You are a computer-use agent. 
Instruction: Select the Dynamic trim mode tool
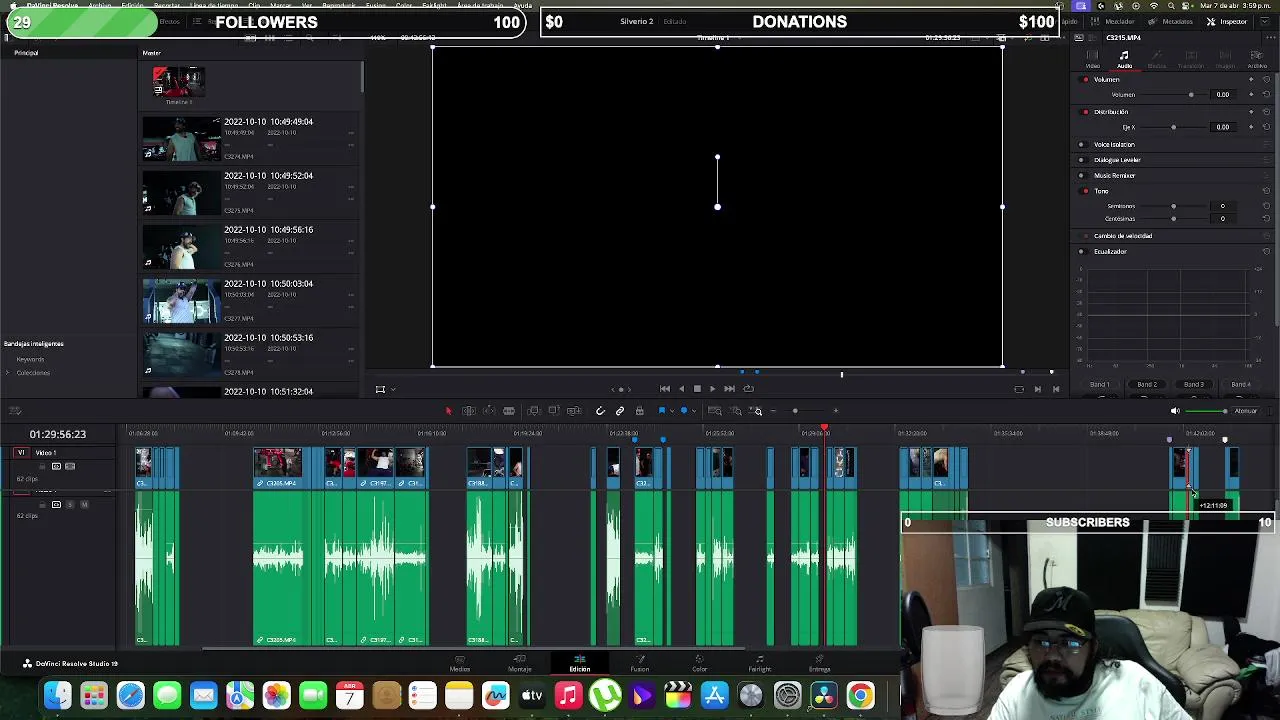pyautogui.click(x=489, y=411)
